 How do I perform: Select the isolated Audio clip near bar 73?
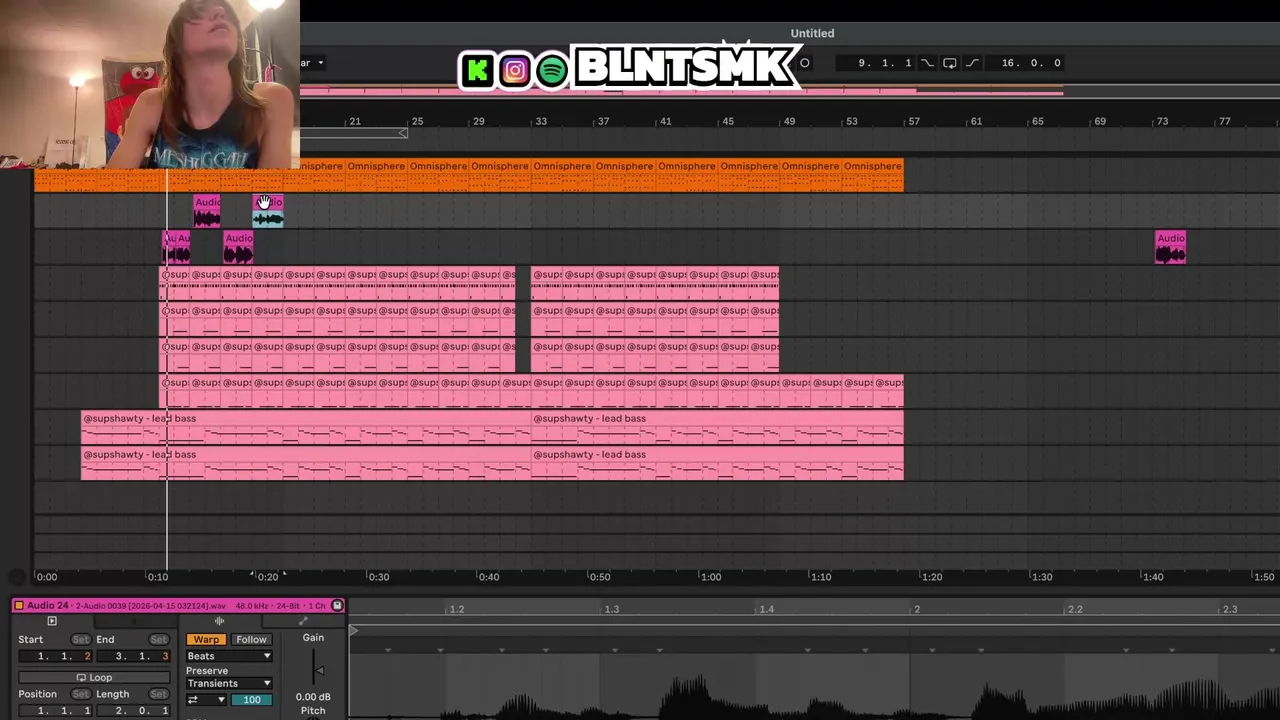pyautogui.click(x=1170, y=247)
